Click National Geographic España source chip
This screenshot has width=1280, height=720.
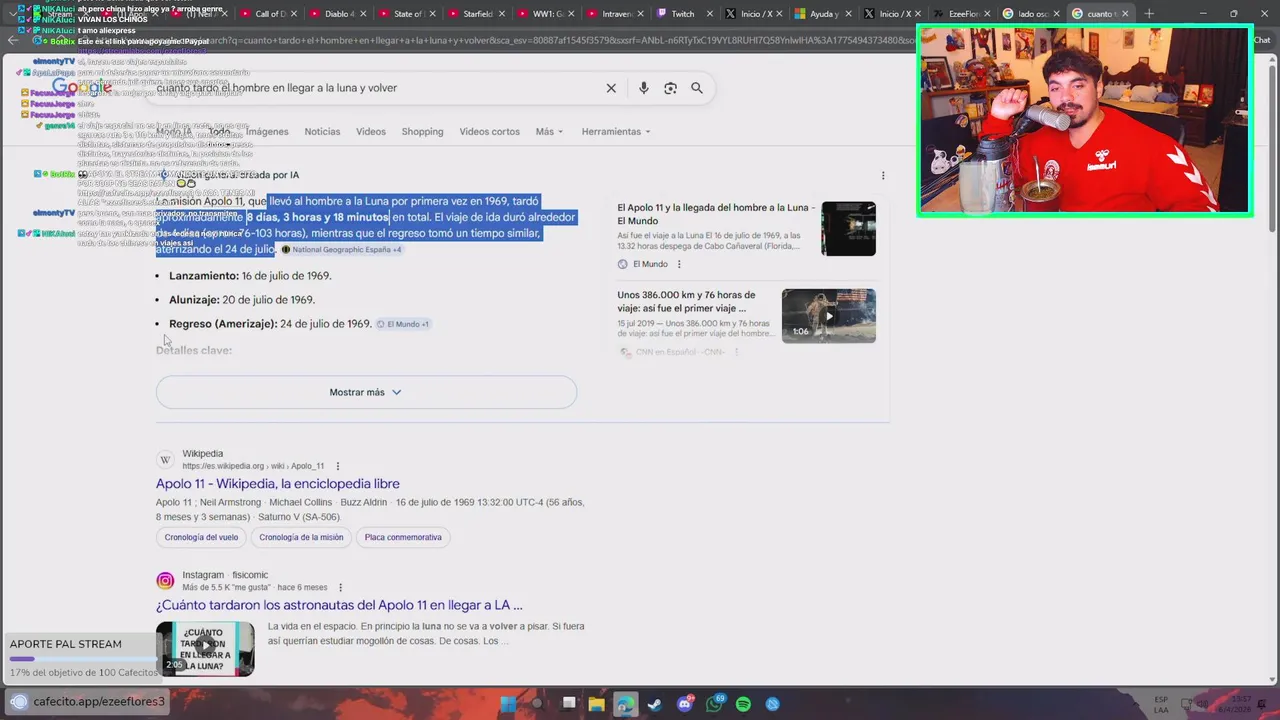(x=341, y=249)
